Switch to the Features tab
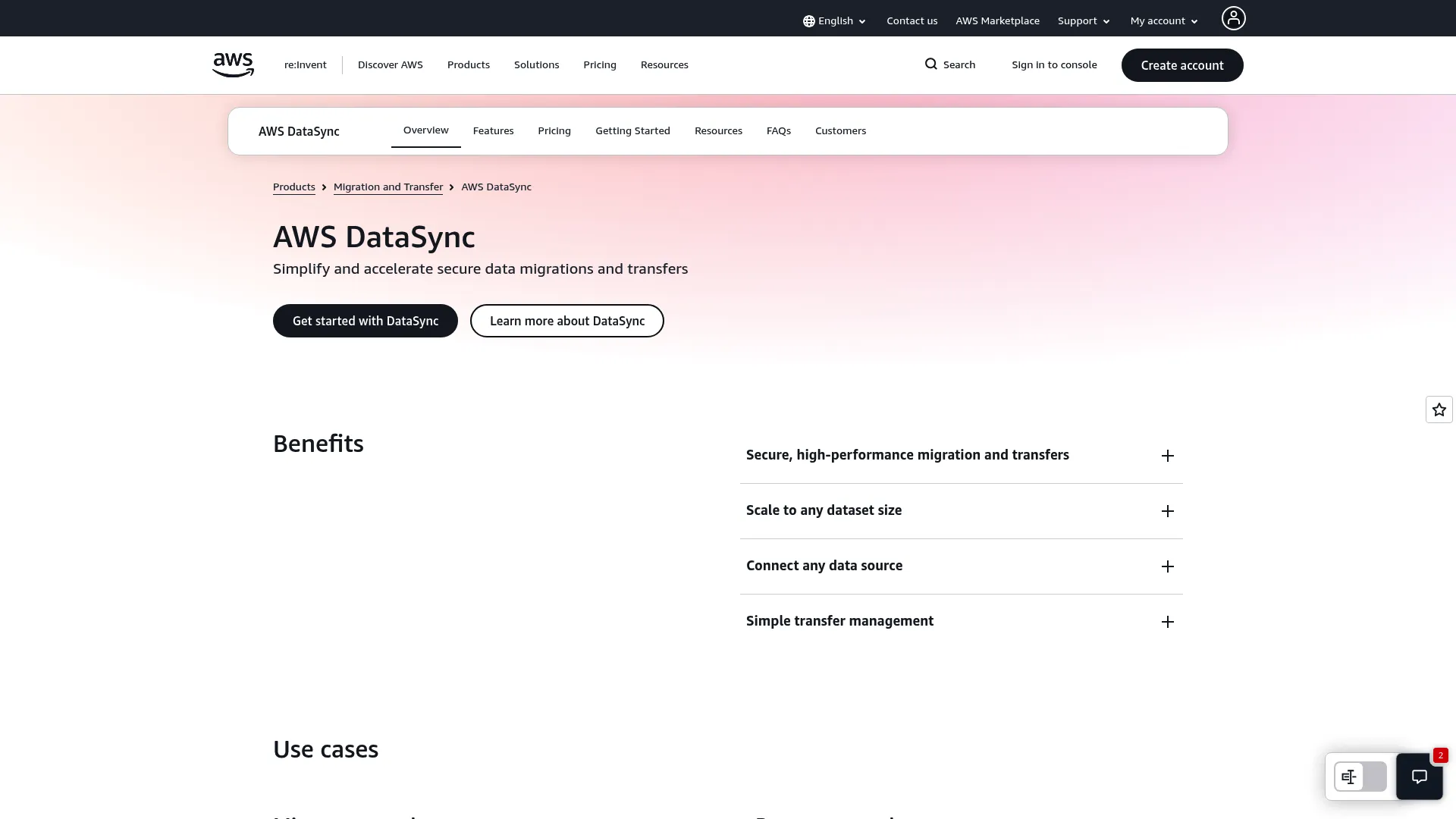This screenshot has width=1456, height=819. 493,131
